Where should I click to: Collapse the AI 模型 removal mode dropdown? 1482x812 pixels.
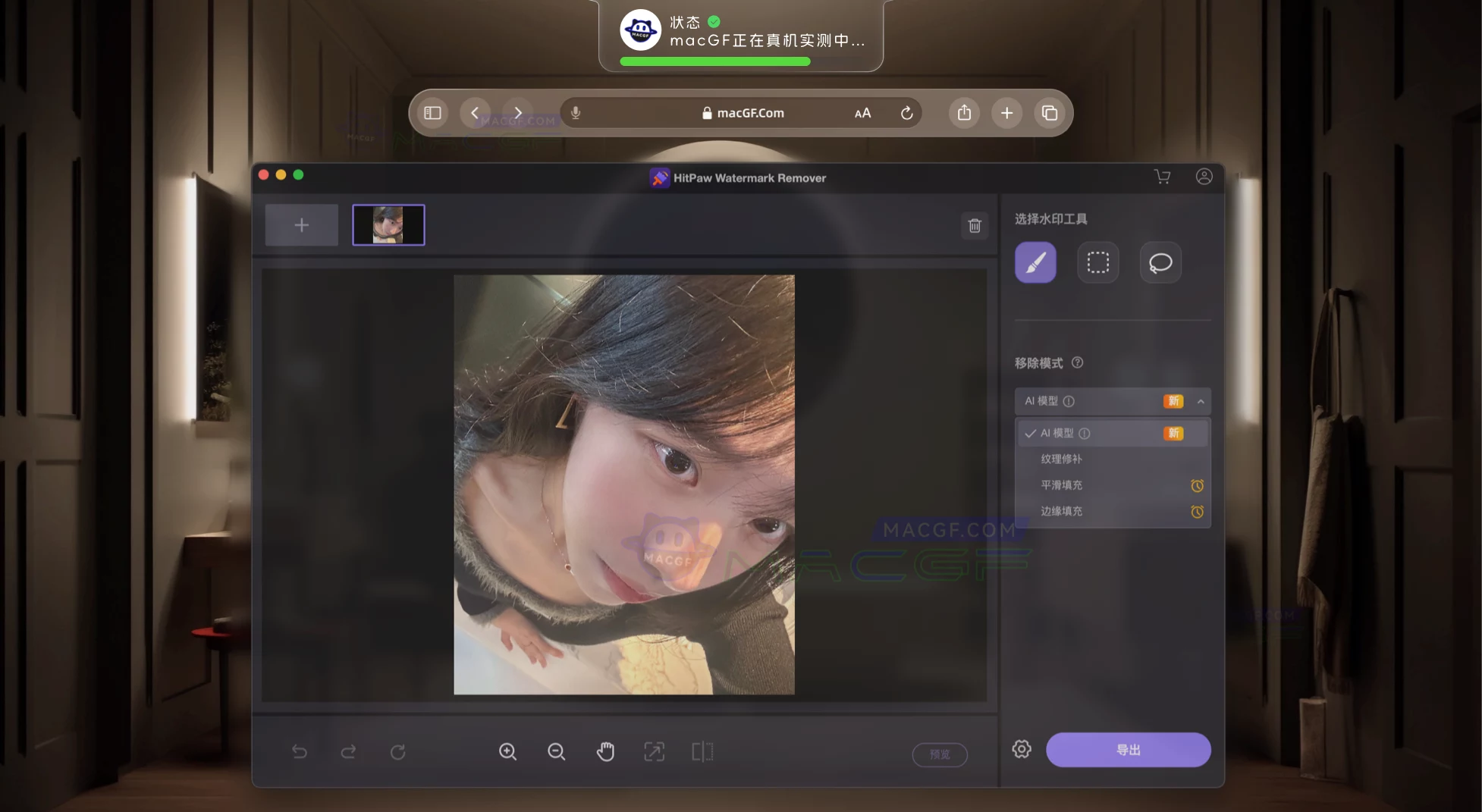pos(1200,401)
